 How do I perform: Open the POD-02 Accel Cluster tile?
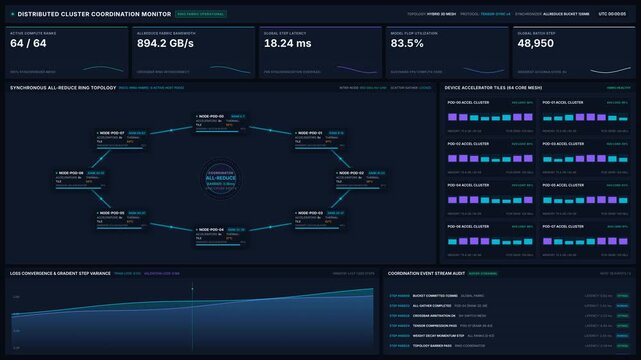pyautogui.click(x=490, y=158)
